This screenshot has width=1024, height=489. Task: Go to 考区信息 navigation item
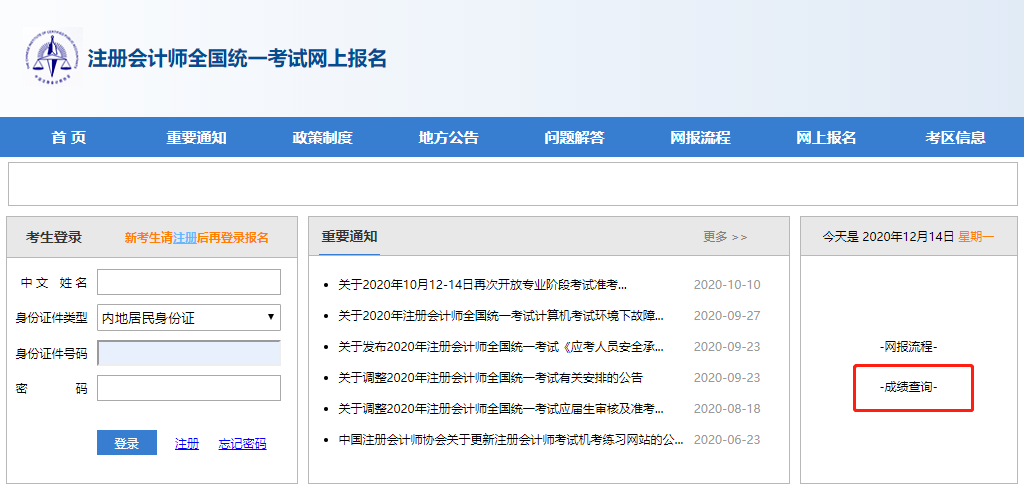pyautogui.click(x=955, y=138)
